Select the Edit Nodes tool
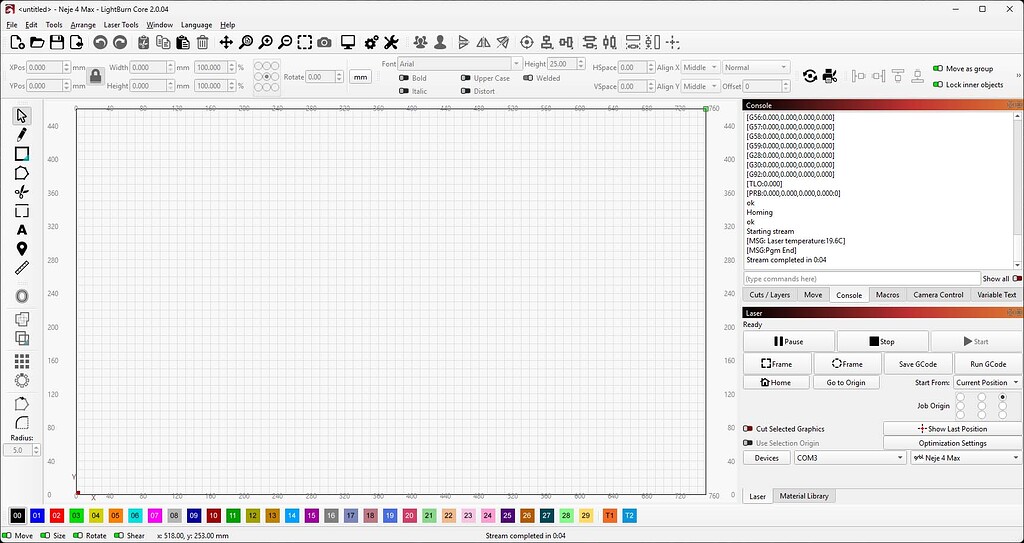Screen dimensions: 1024x543 (x=22, y=192)
